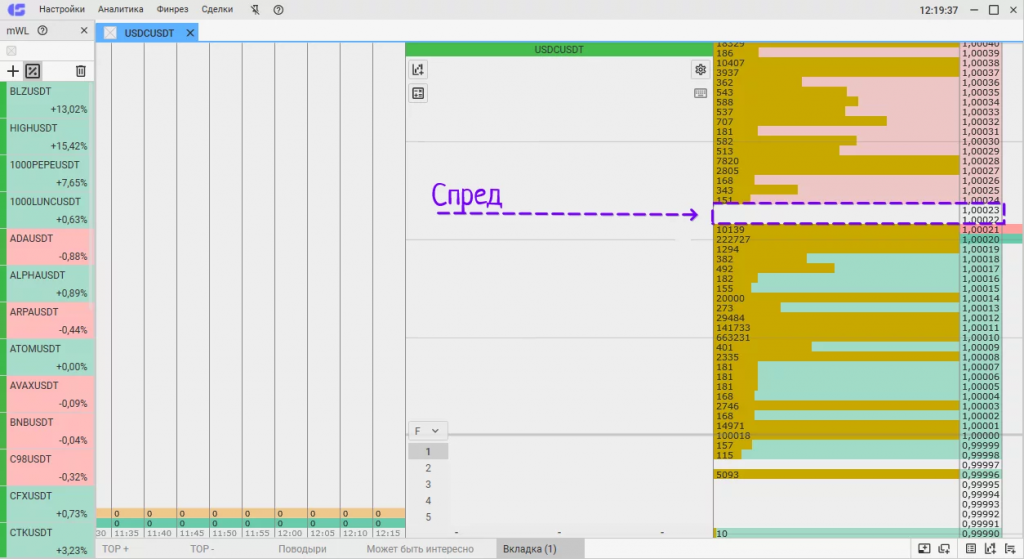Open the Аналитика menu

(x=120, y=10)
